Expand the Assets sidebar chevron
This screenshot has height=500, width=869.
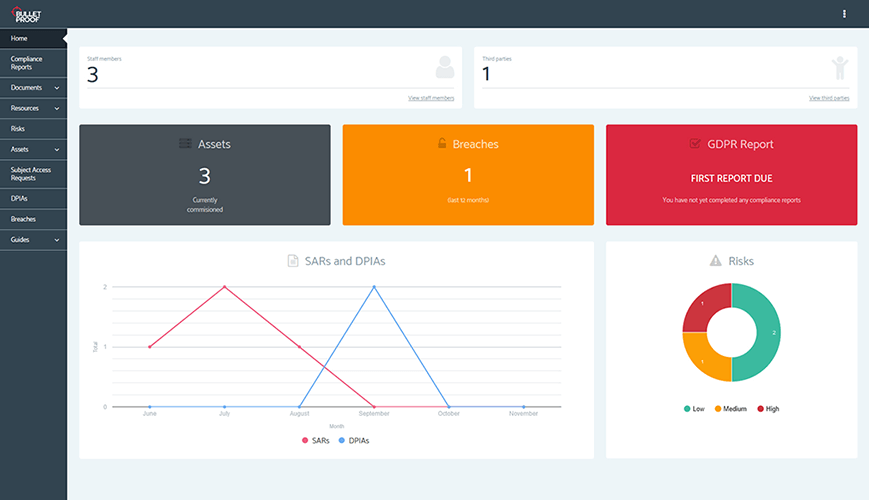click(x=57, y=150)
